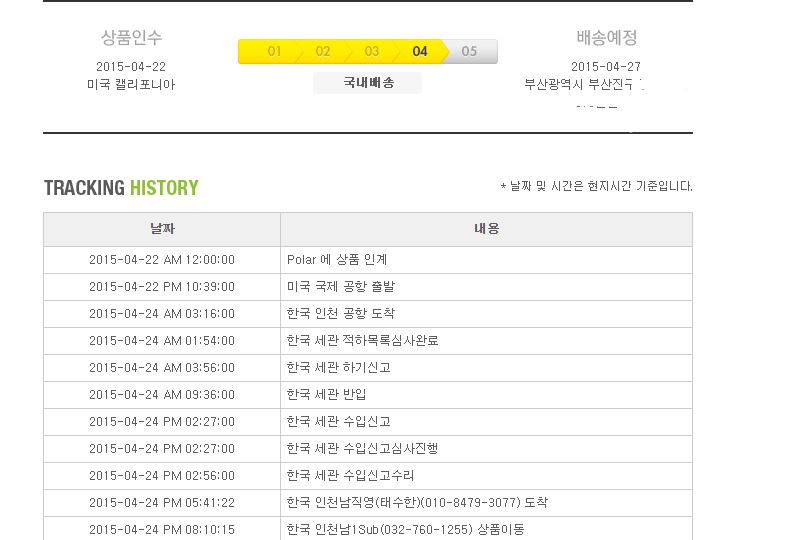Click the 배송예정 heading
This screenshot has height=540, width=786.
(x=606, y=37)
